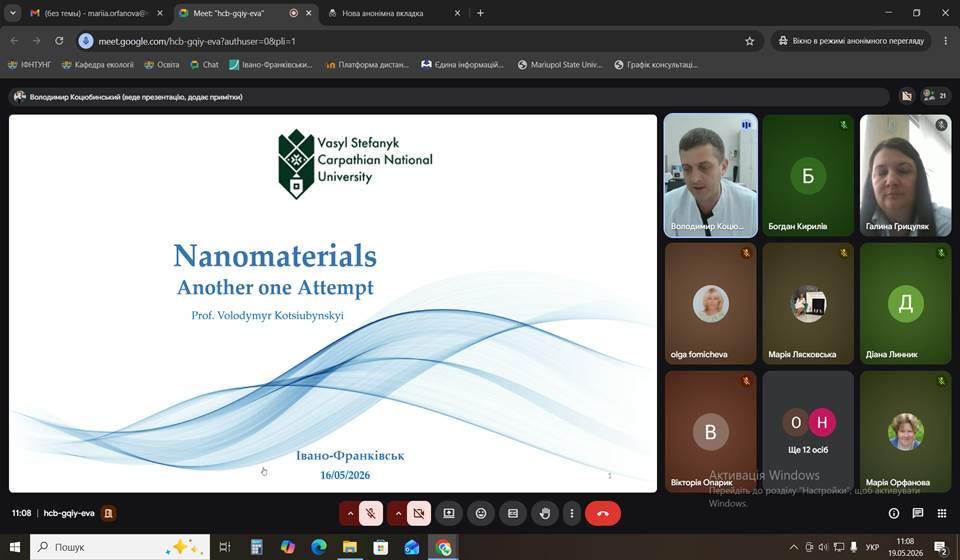Open Microsoft Store from the taskbar
The height and width of the screenshot is (560, 960).
(x=381, y=547)
